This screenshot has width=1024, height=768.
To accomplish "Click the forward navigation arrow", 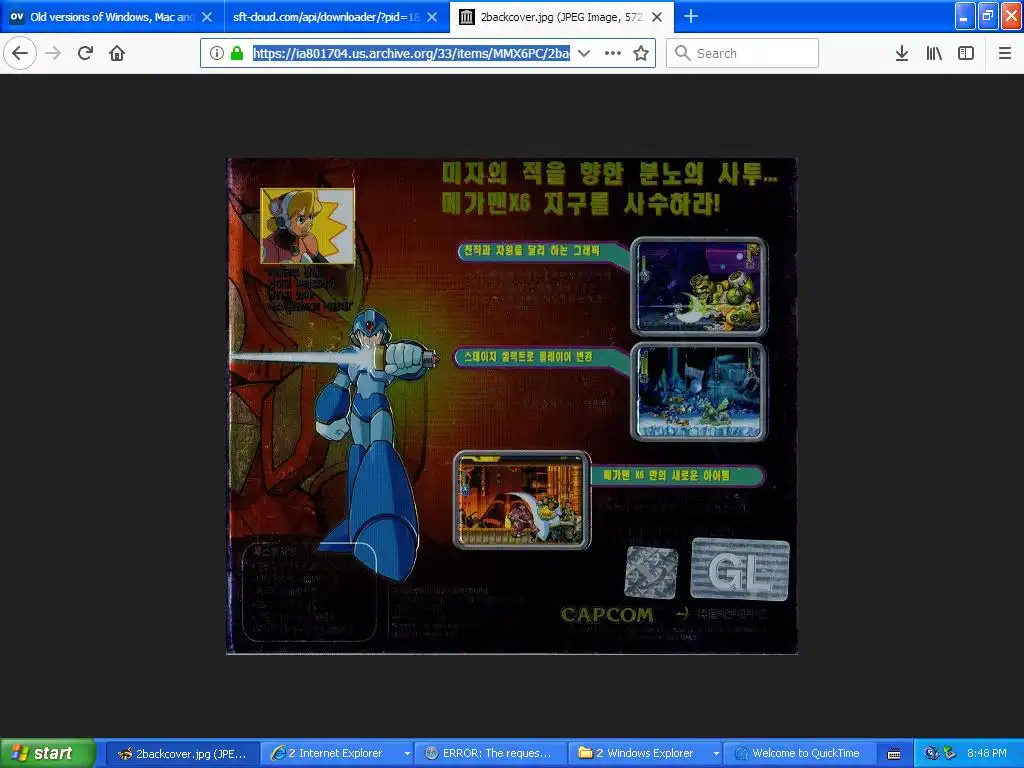I will point(53,53).
